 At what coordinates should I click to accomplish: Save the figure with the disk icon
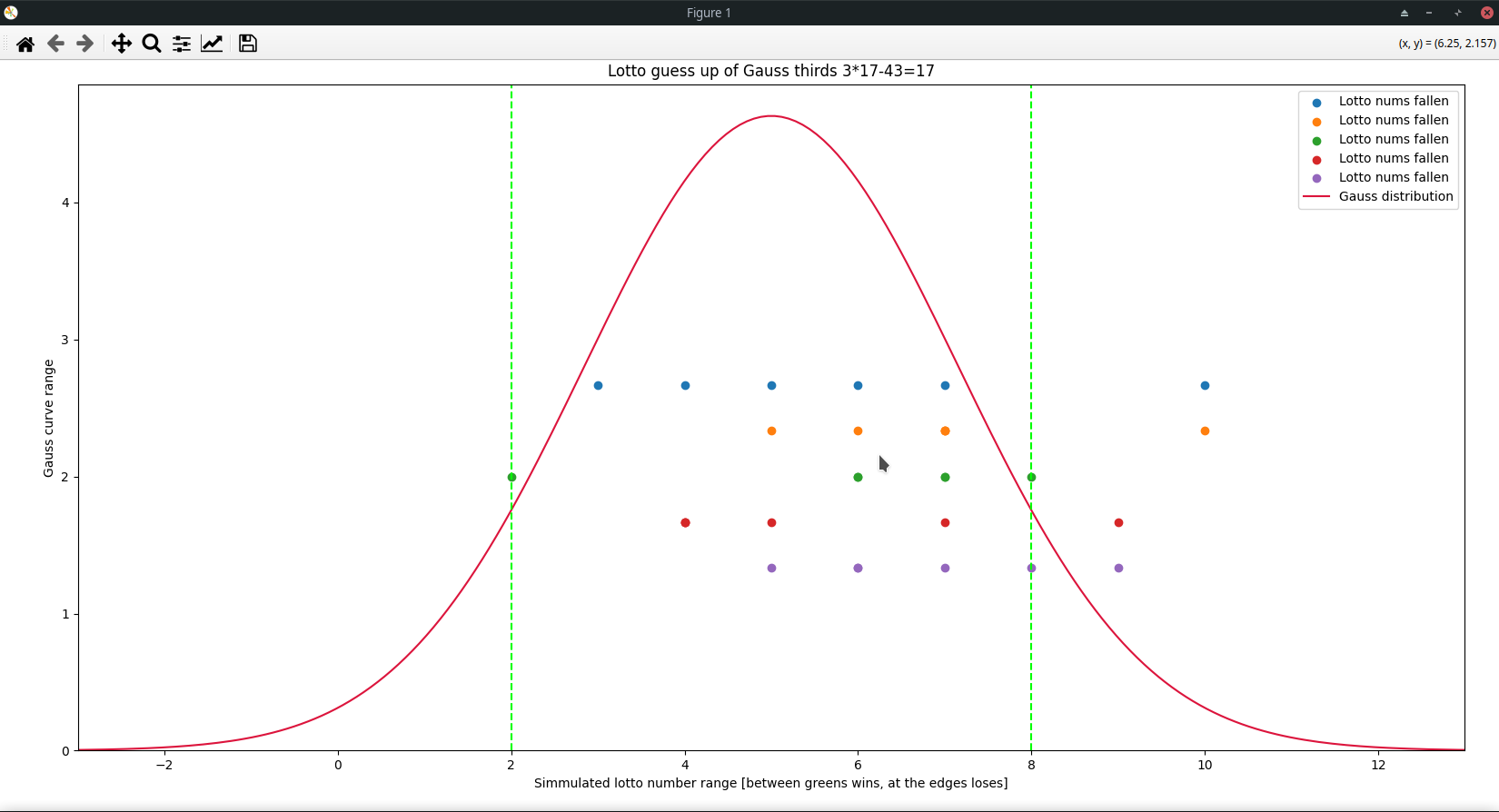(x=247, y=44)
